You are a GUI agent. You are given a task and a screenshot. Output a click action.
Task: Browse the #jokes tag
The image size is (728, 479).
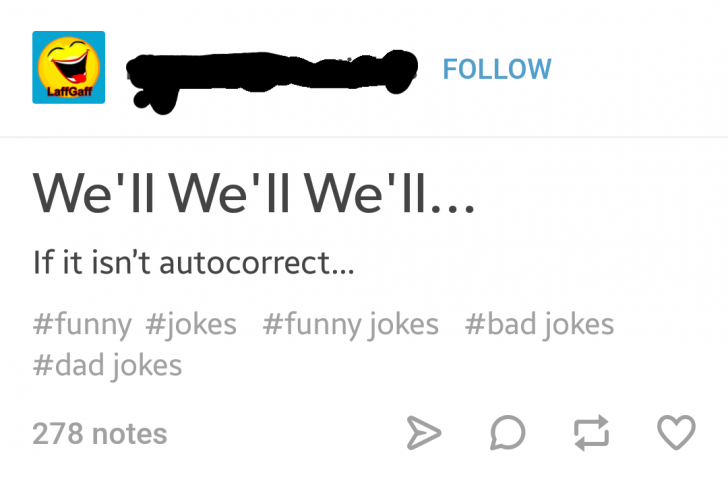[191, 324]
